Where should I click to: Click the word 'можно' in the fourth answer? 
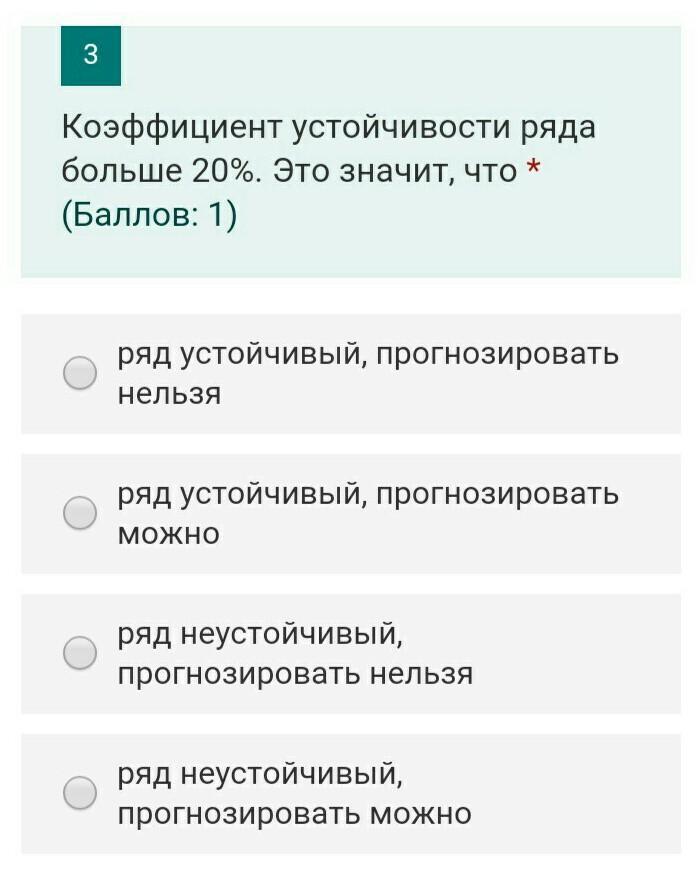(420, 814)
